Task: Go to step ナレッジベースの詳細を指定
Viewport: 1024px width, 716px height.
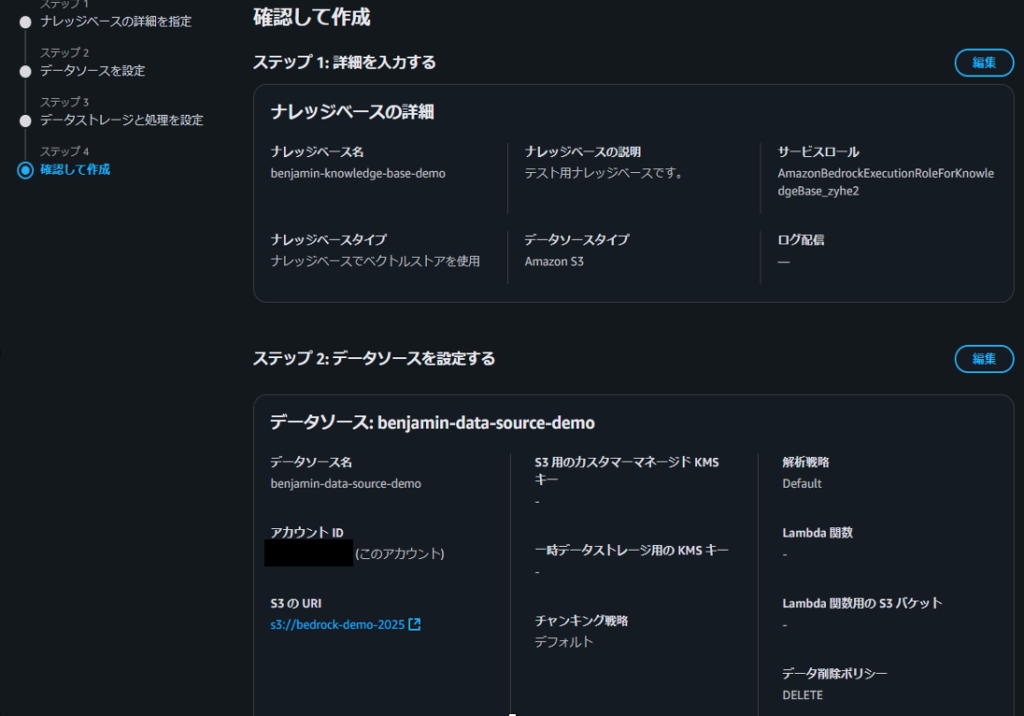Action: click(115, 21)
